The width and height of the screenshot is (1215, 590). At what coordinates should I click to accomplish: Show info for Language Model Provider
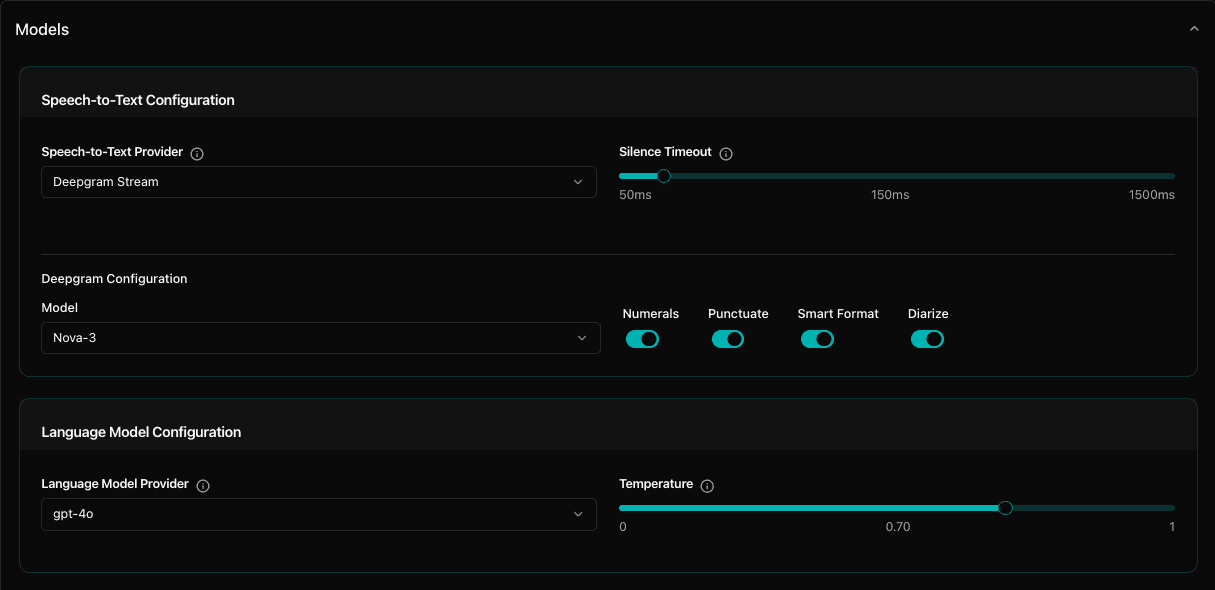(203, 486)
